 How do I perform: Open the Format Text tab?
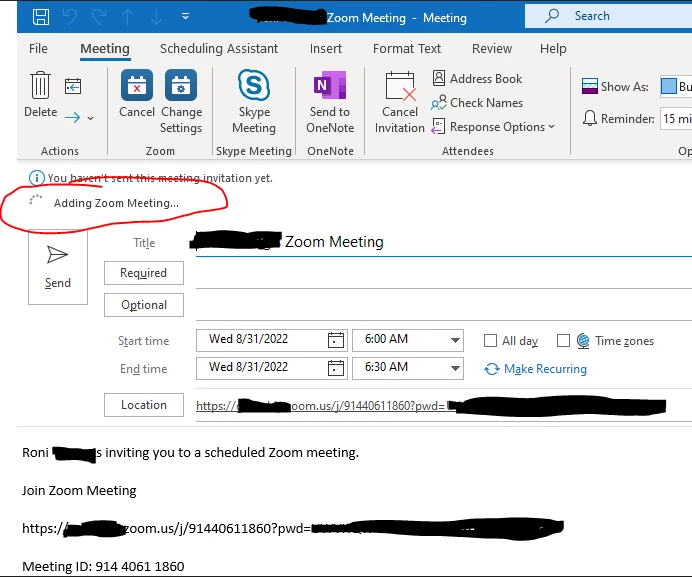[406, 48]
